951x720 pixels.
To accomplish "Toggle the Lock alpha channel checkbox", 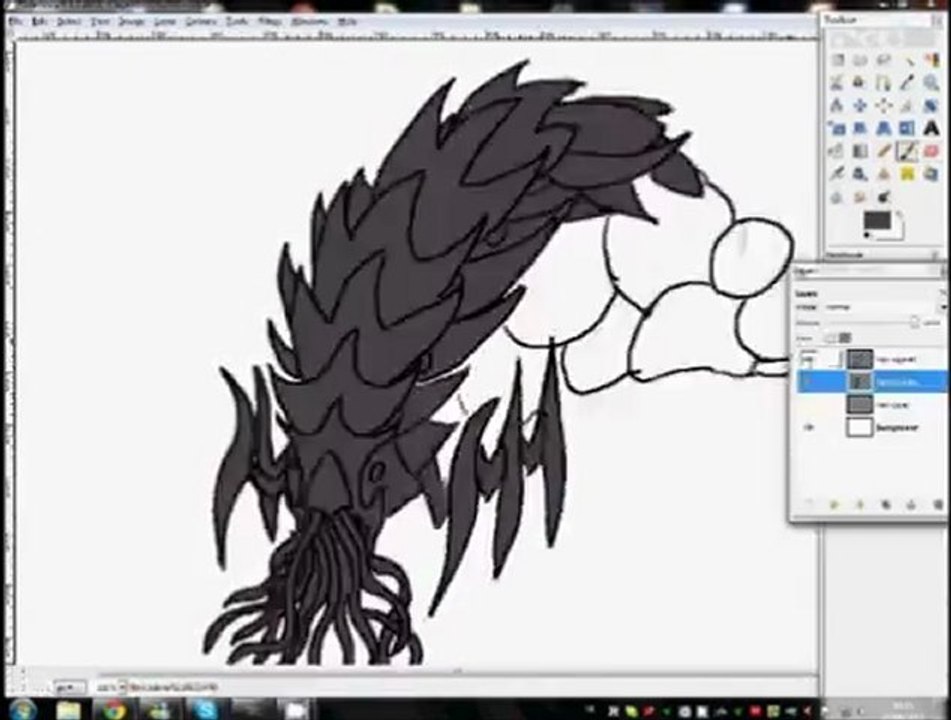I will click(844, 338).
